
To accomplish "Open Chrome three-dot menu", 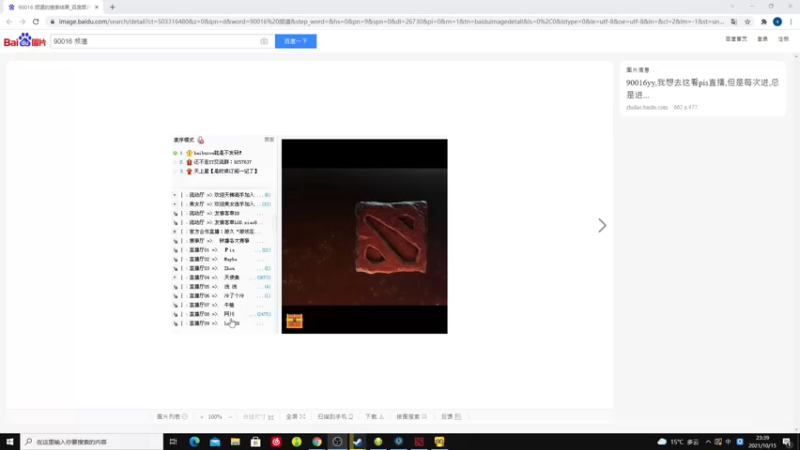I will (791, 21).
